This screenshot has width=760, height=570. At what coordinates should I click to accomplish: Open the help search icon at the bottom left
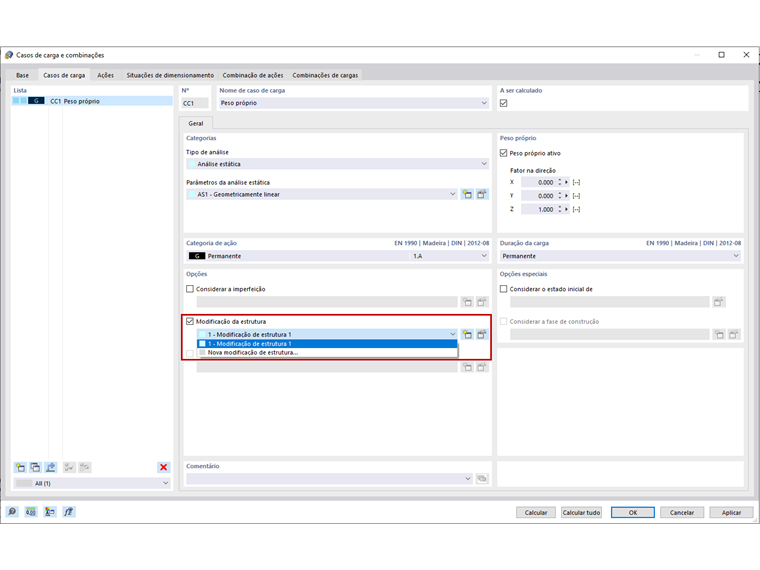click(x=12, y=512)
